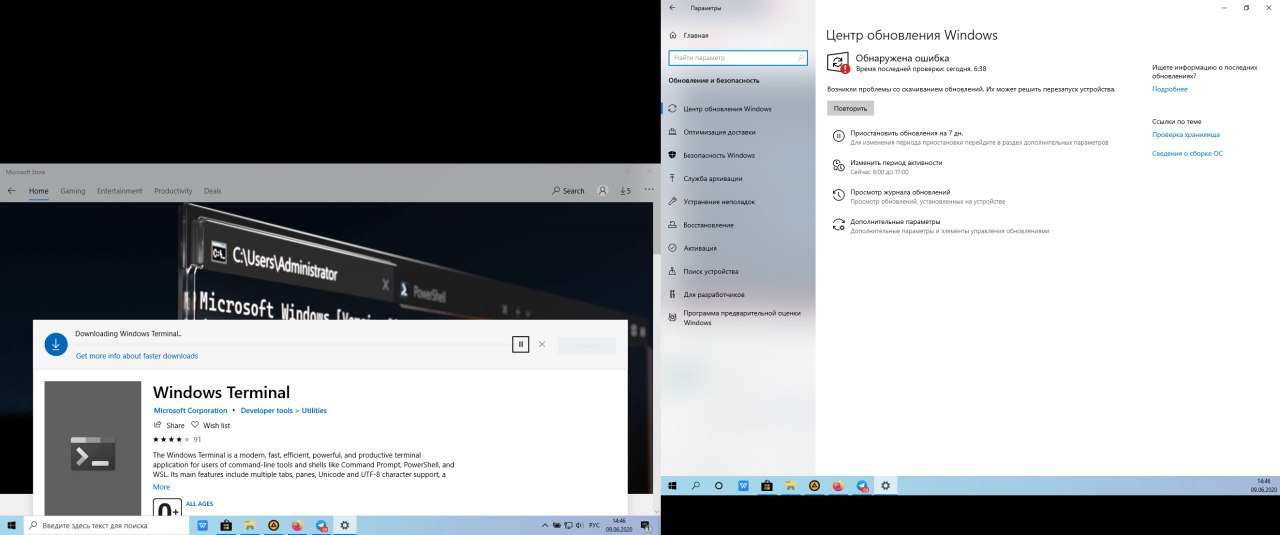Click the Для разработчиков sidebar icon
This screenshot has height=535, width=1280.
[x=673, y=295]
